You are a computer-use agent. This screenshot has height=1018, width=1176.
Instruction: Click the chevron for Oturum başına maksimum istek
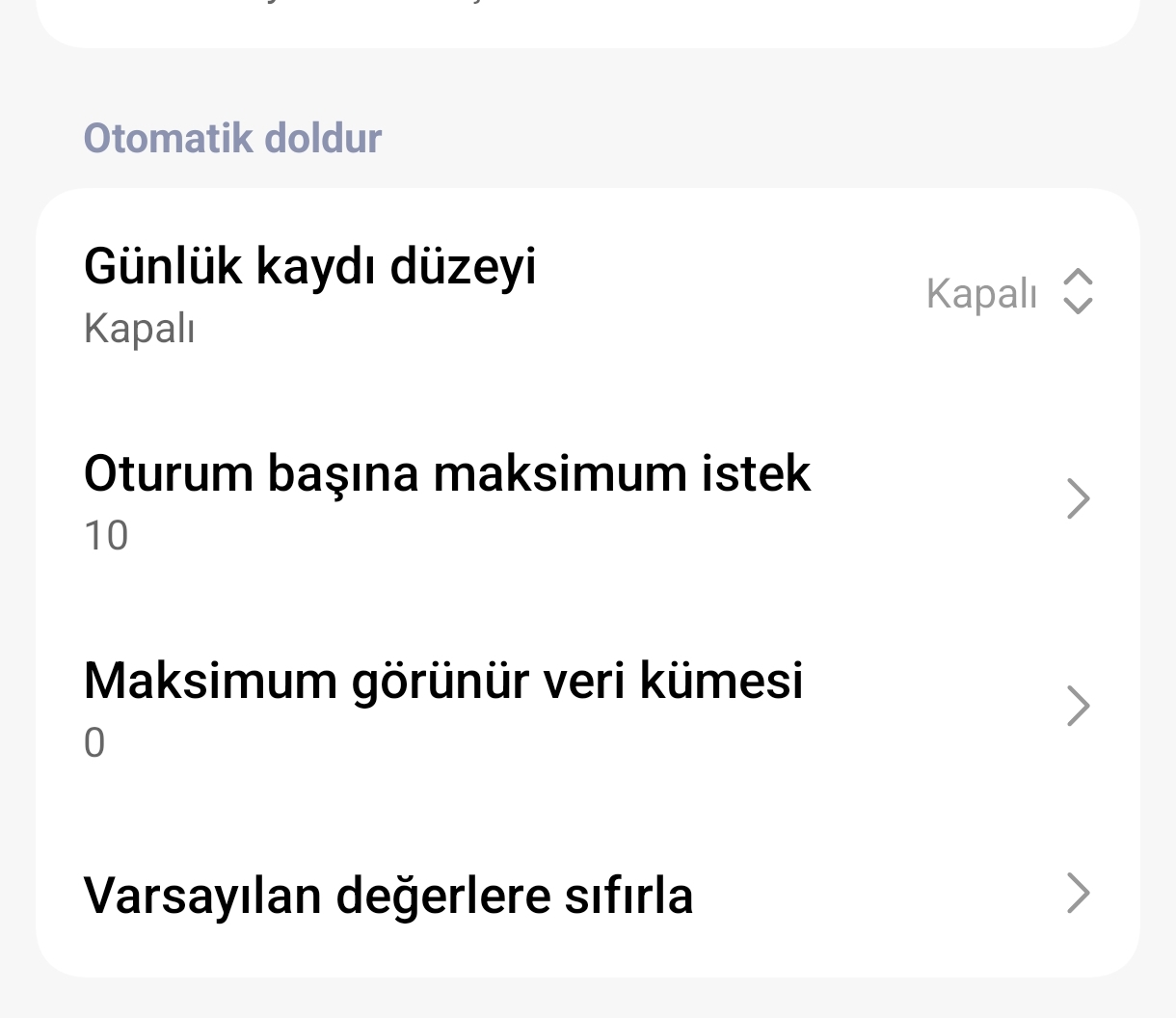[x=1079, y=498]
